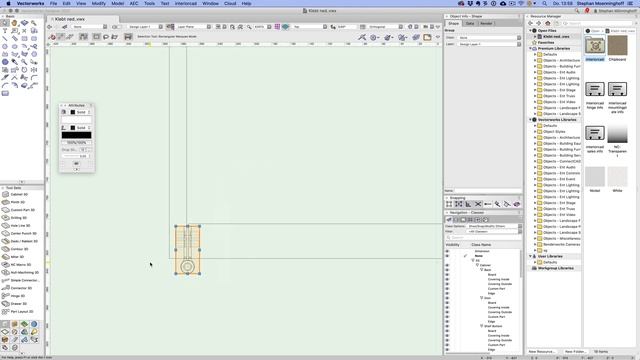The width and height of the screenshot is (640, 360).
Task: Click the Resource Manager forward arrow
Action: 539,24
